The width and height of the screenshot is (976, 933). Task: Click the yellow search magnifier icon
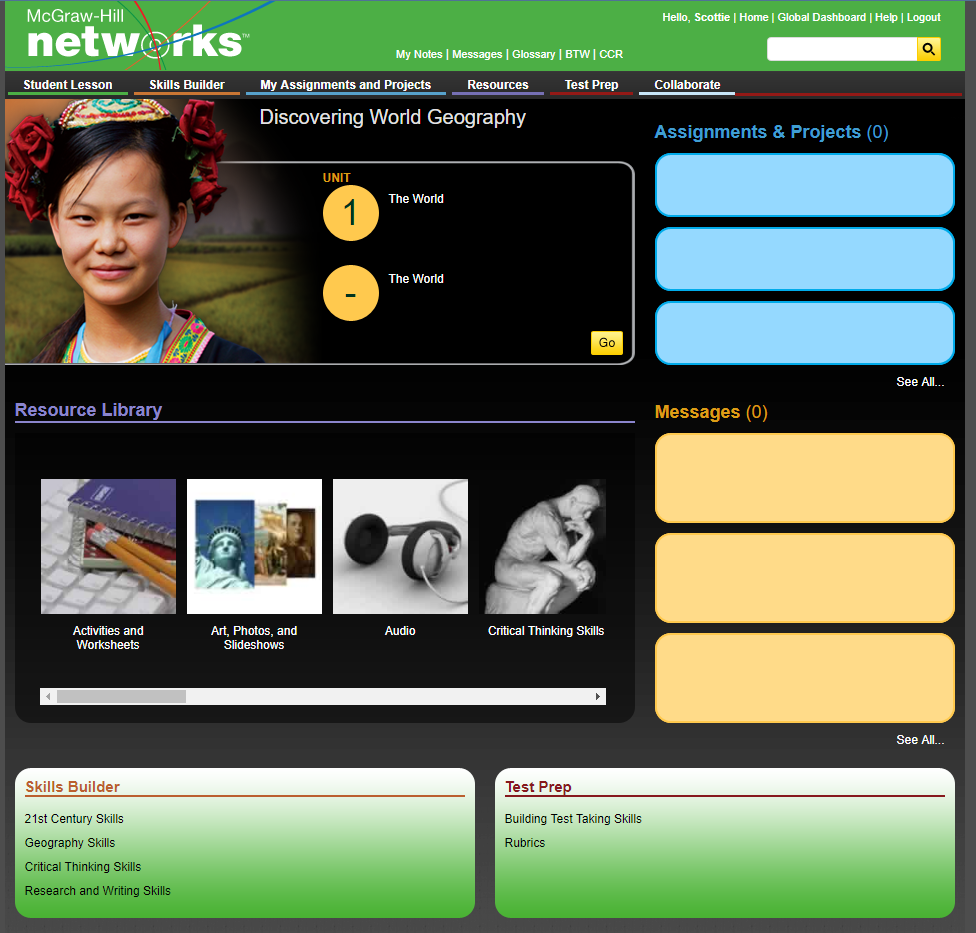click(928, 49)
